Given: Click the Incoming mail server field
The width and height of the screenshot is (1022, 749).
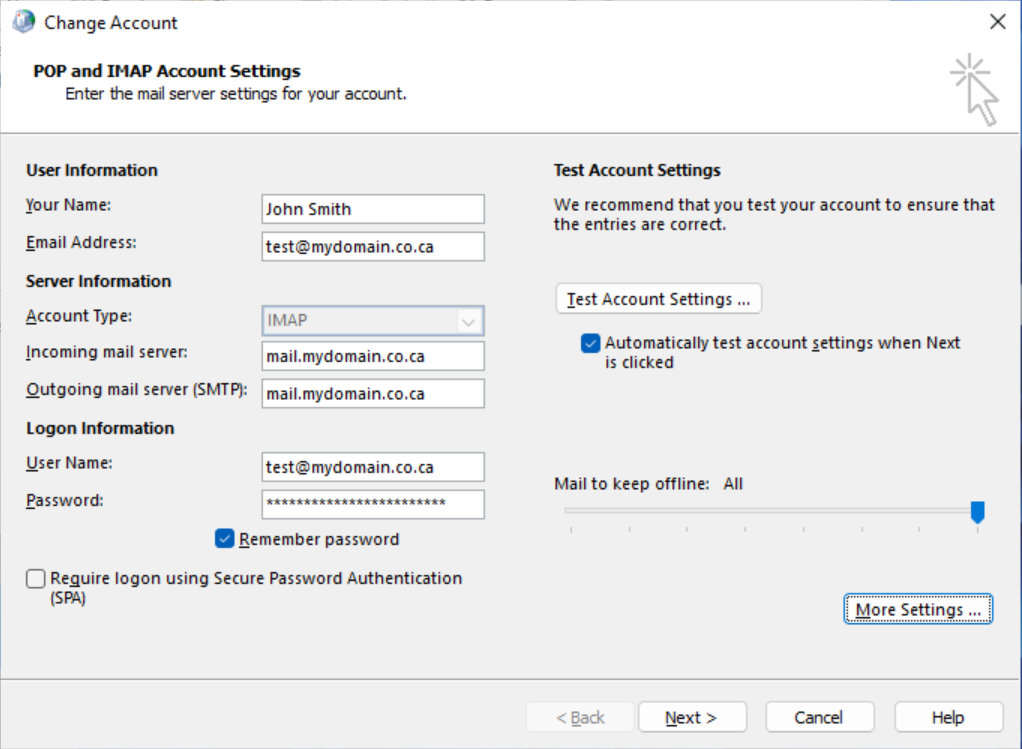Looking at the screenshot, I should point(373,356).
